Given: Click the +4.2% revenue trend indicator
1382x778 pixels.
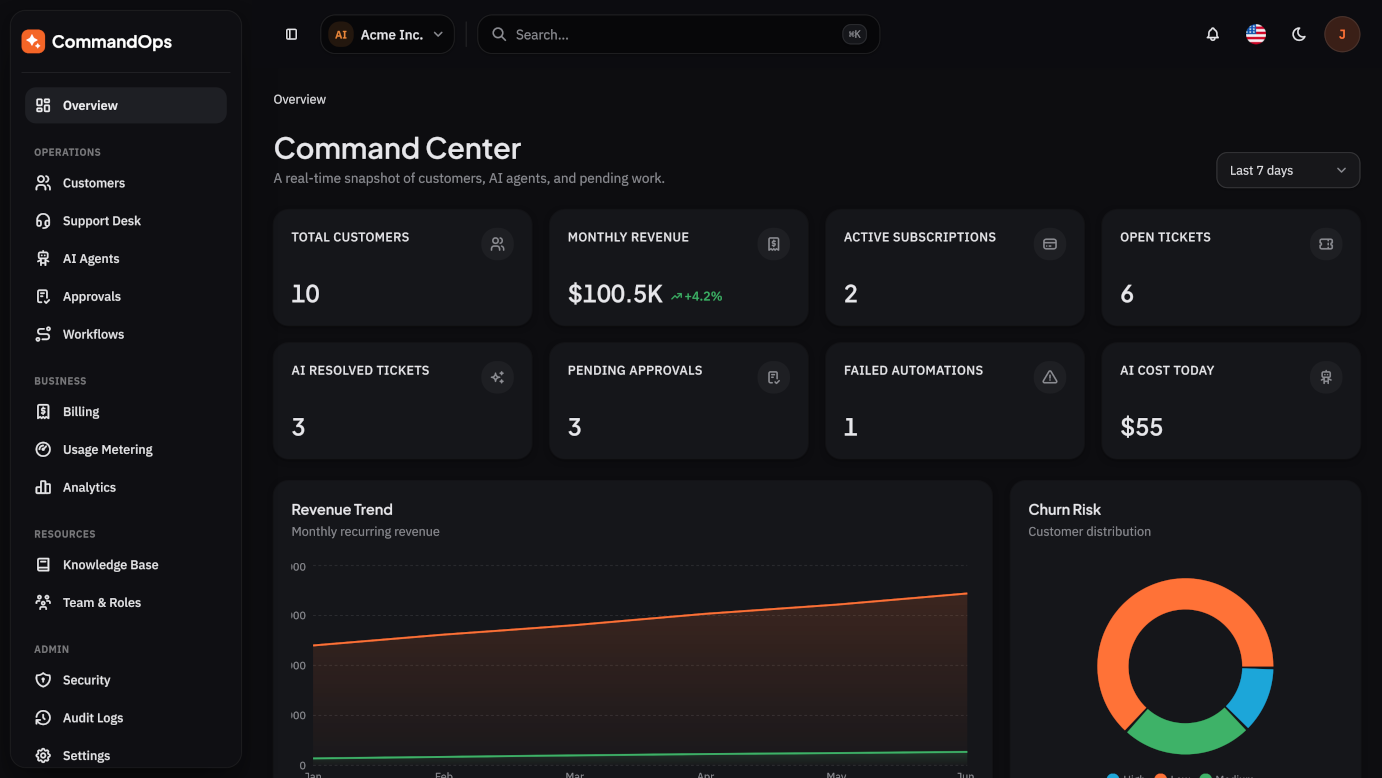Looking at the screenshot, I should [x=697, y=296].
